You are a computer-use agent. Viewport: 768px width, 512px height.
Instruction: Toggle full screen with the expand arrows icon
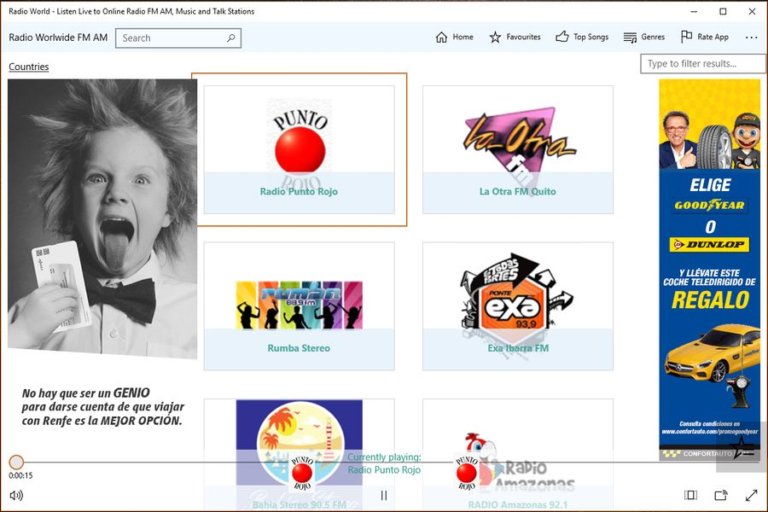point(751,495)
